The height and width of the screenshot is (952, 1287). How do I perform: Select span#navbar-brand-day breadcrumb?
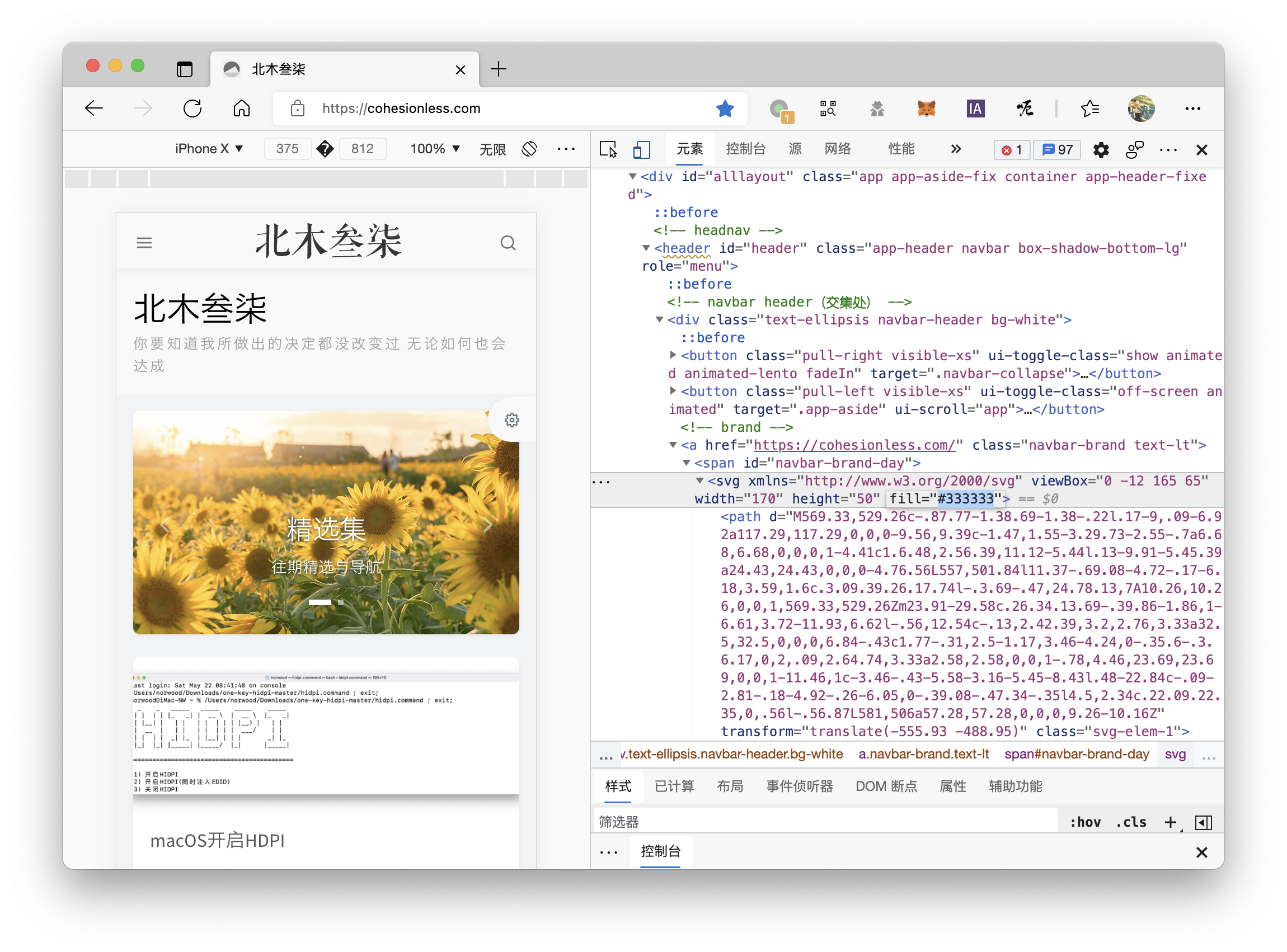point(1076,754)
